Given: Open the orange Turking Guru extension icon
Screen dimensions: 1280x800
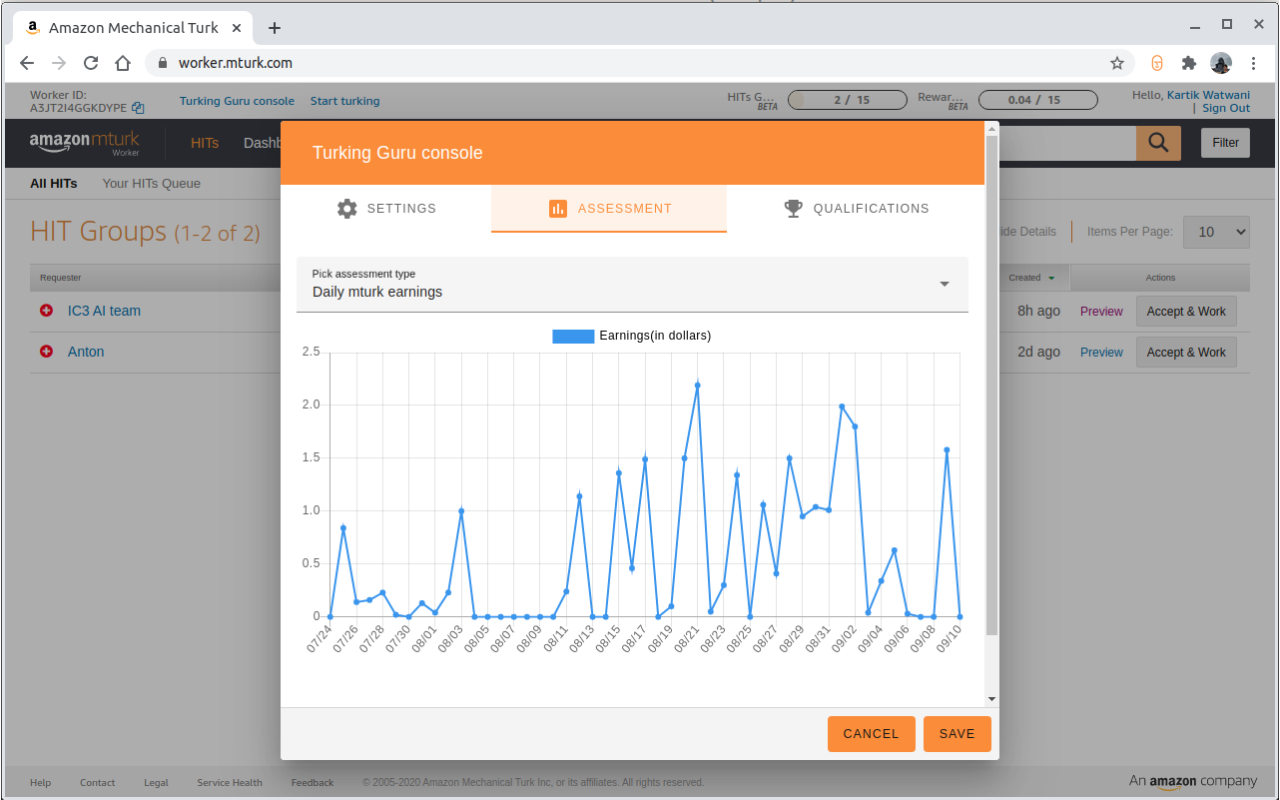Looking at the screenshot, I should 1157,63.
